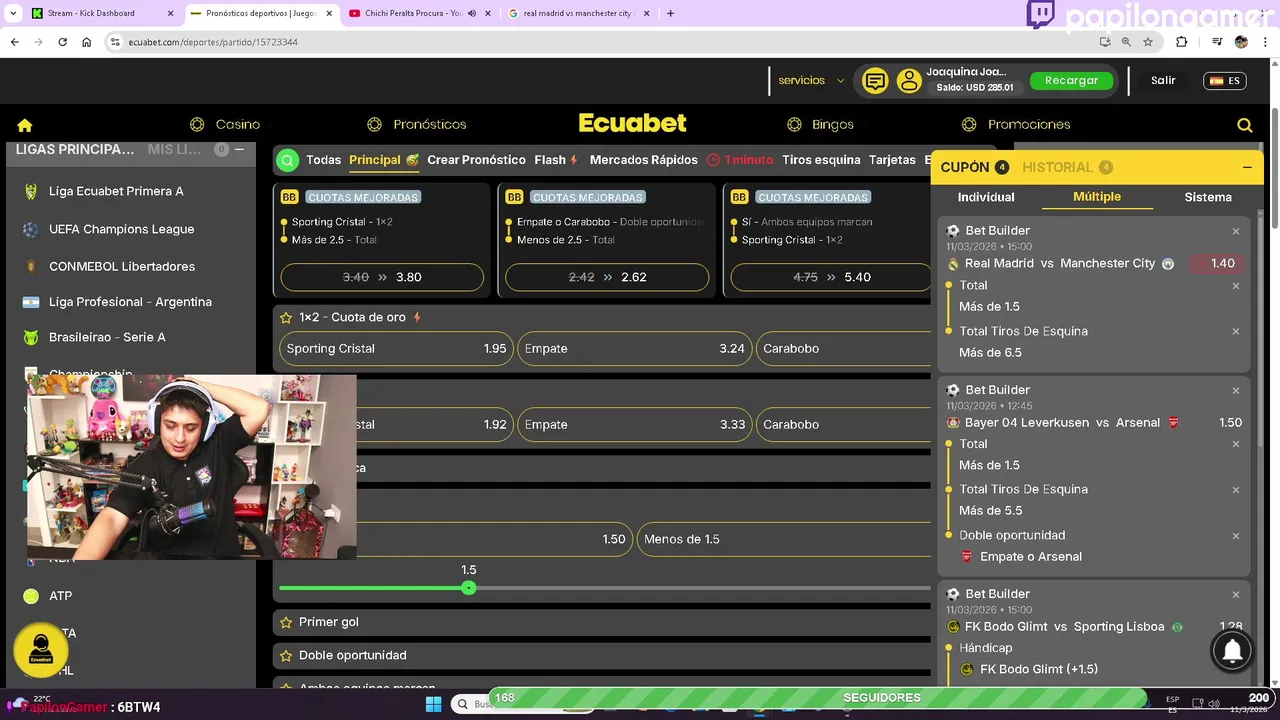This screenshot has height=720, width=1280.
Task: Open the Casino section
Action: (x=225, y=125)
